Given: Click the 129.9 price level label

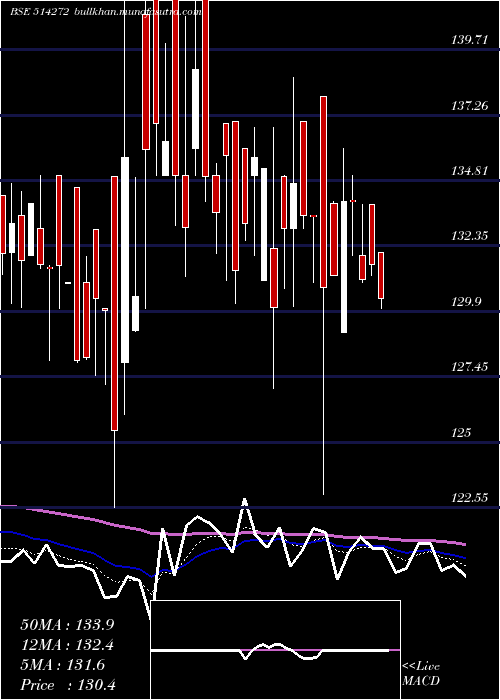Looking at the screenshot, I should (466, 302).
